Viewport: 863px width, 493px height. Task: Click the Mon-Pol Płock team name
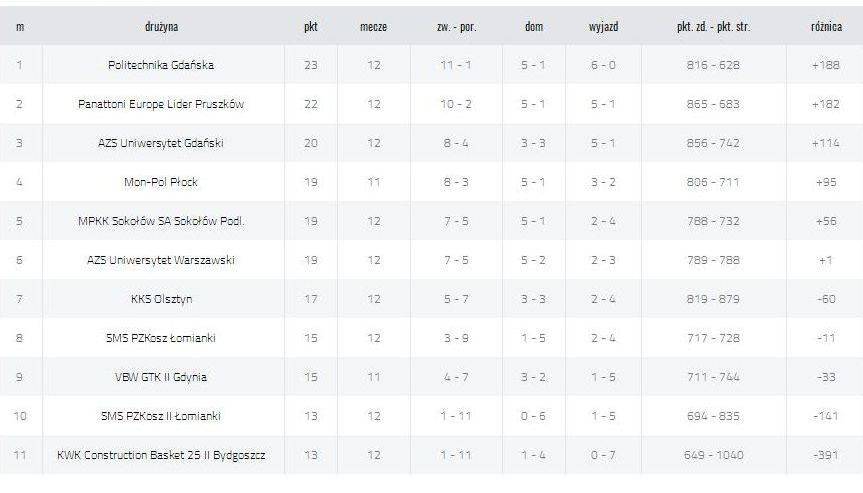coord(161,182)
